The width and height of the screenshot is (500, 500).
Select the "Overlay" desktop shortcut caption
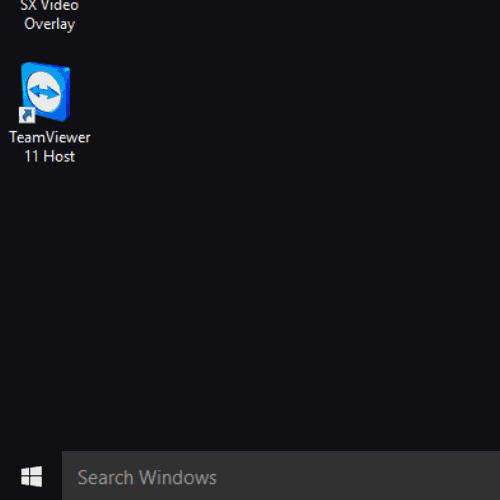click(50, 24)
